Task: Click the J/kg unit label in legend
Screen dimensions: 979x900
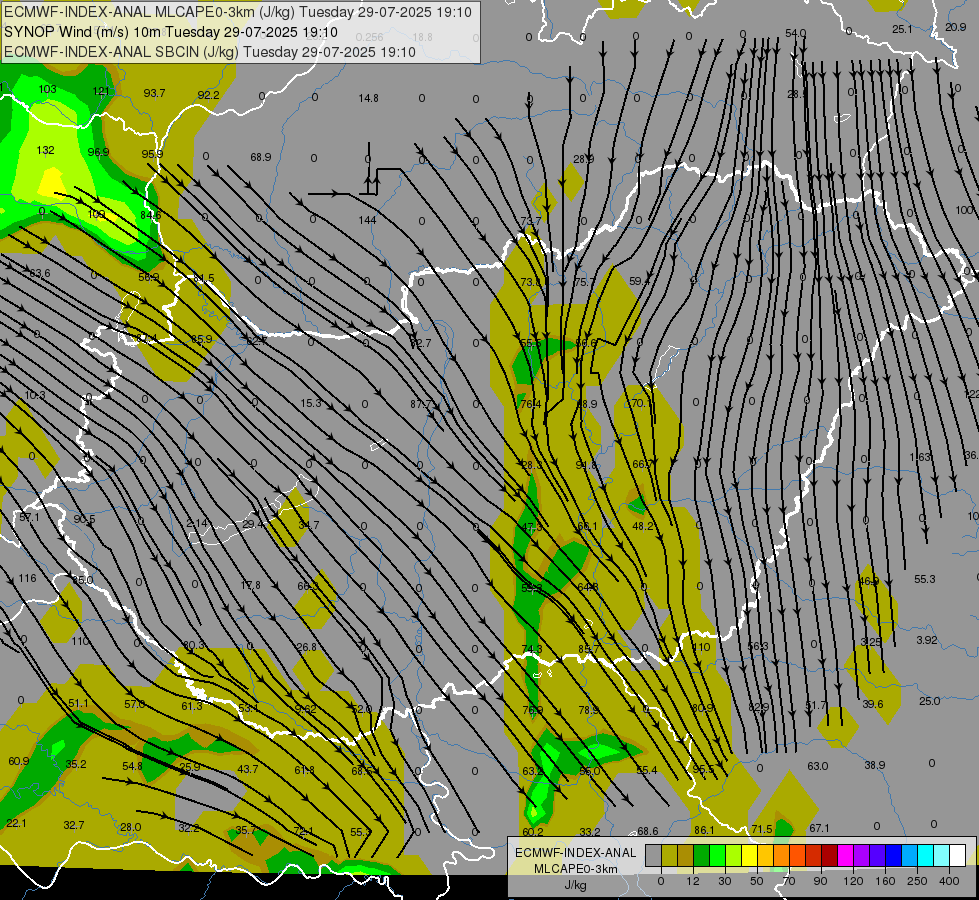Action: click(576, 885)
